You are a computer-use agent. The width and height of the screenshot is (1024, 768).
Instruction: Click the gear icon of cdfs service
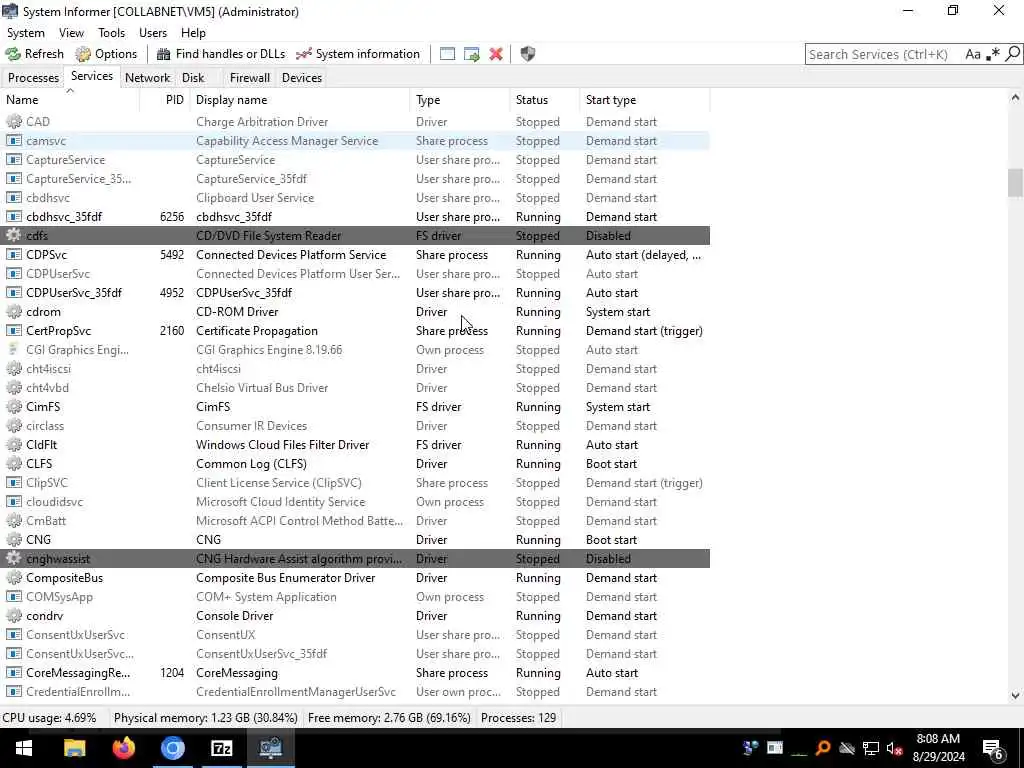(x=14, y=236)
